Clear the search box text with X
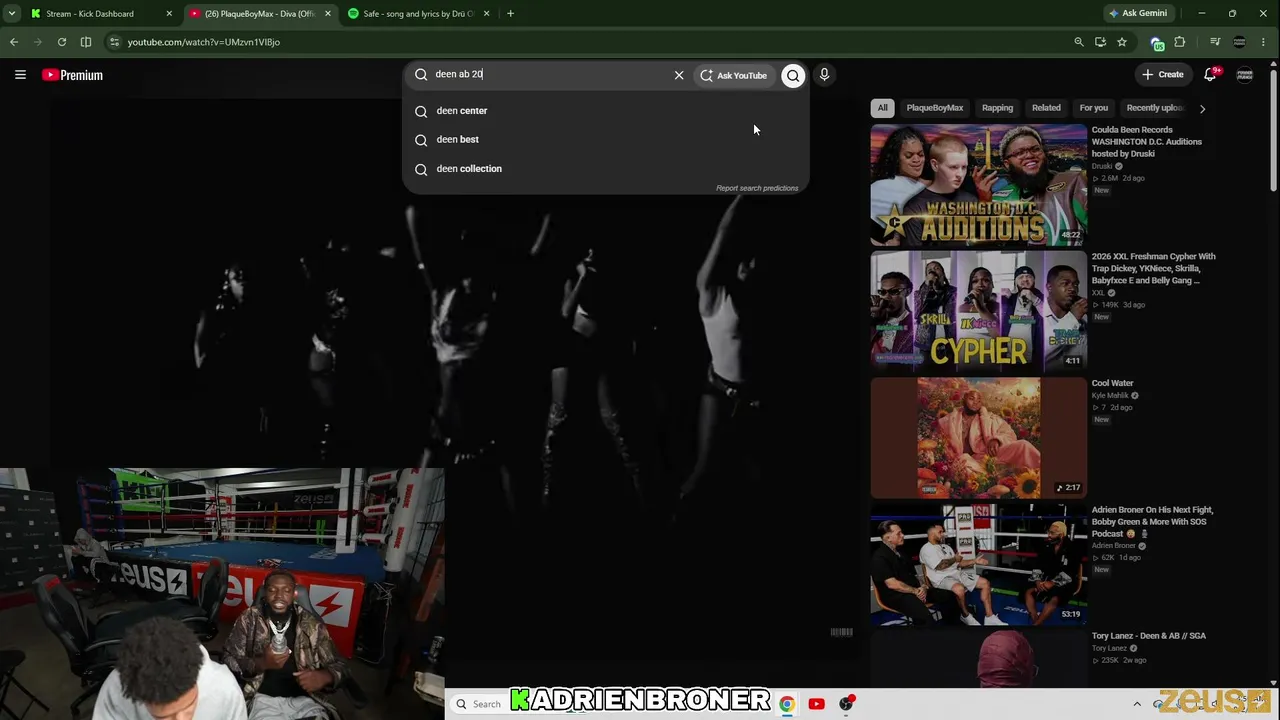This screenshot has height=720, width=1280. [x=679, y=75]
